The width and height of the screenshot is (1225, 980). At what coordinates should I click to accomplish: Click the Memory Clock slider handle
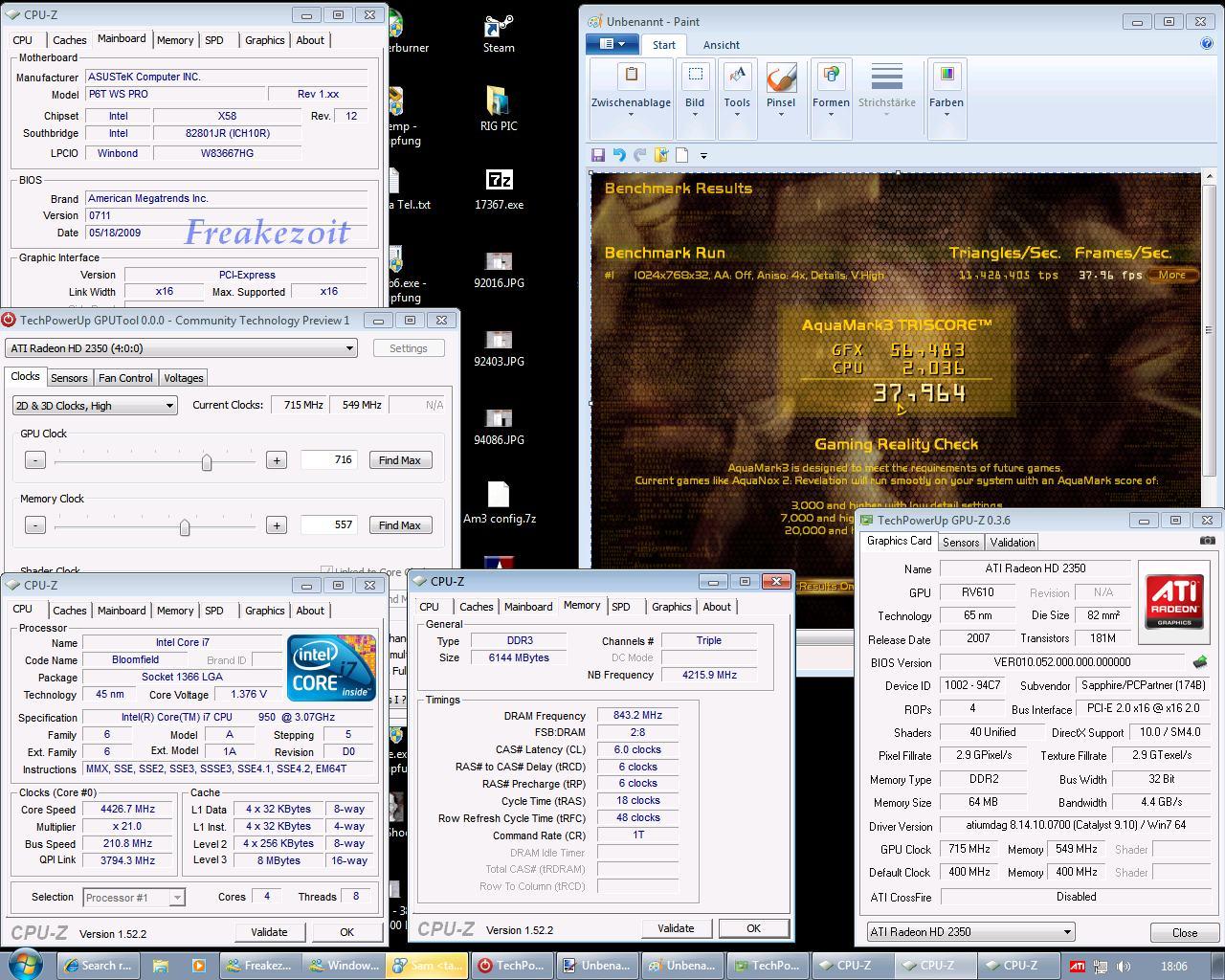tap(185, 527)
